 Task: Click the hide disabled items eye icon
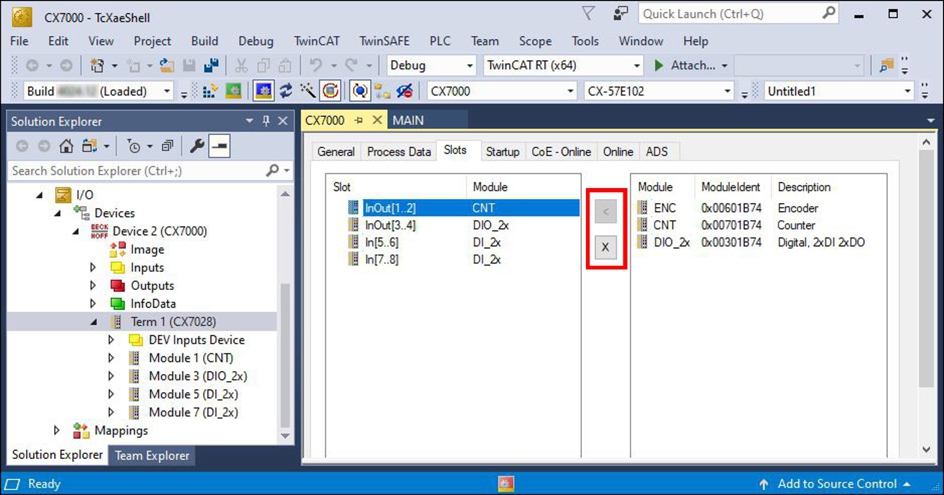point(405,91)
